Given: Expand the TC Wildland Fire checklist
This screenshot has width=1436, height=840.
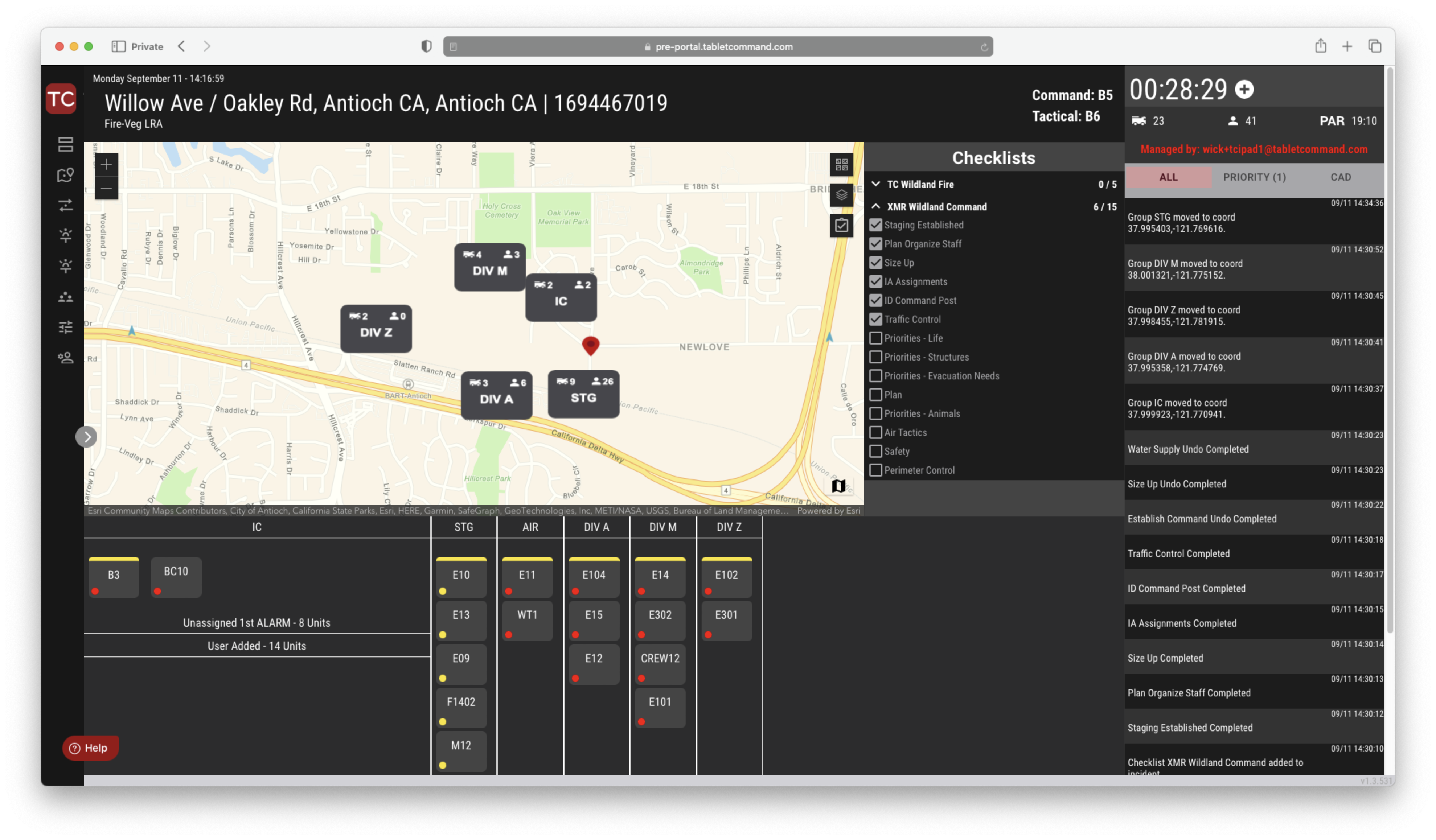Looking at the screenshot, I should tap(876, 184).
